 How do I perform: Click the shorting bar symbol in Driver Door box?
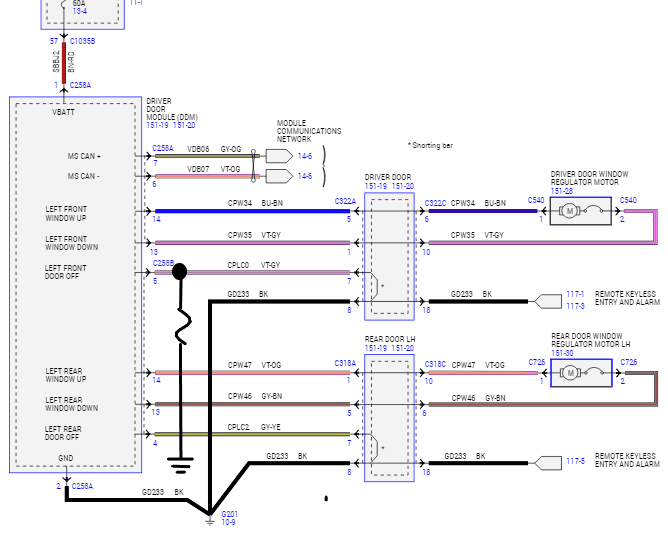coord(375,286)
